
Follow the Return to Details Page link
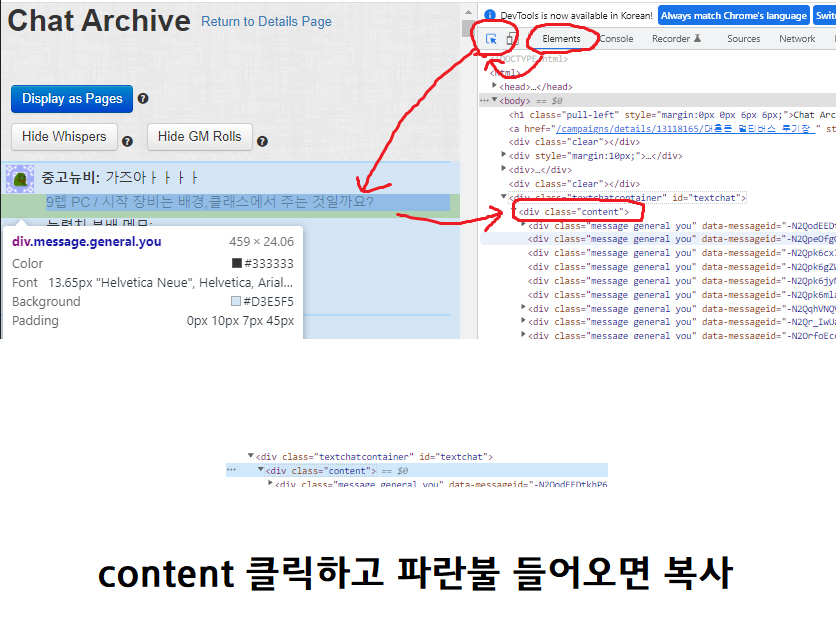click(x=266, y=21)
